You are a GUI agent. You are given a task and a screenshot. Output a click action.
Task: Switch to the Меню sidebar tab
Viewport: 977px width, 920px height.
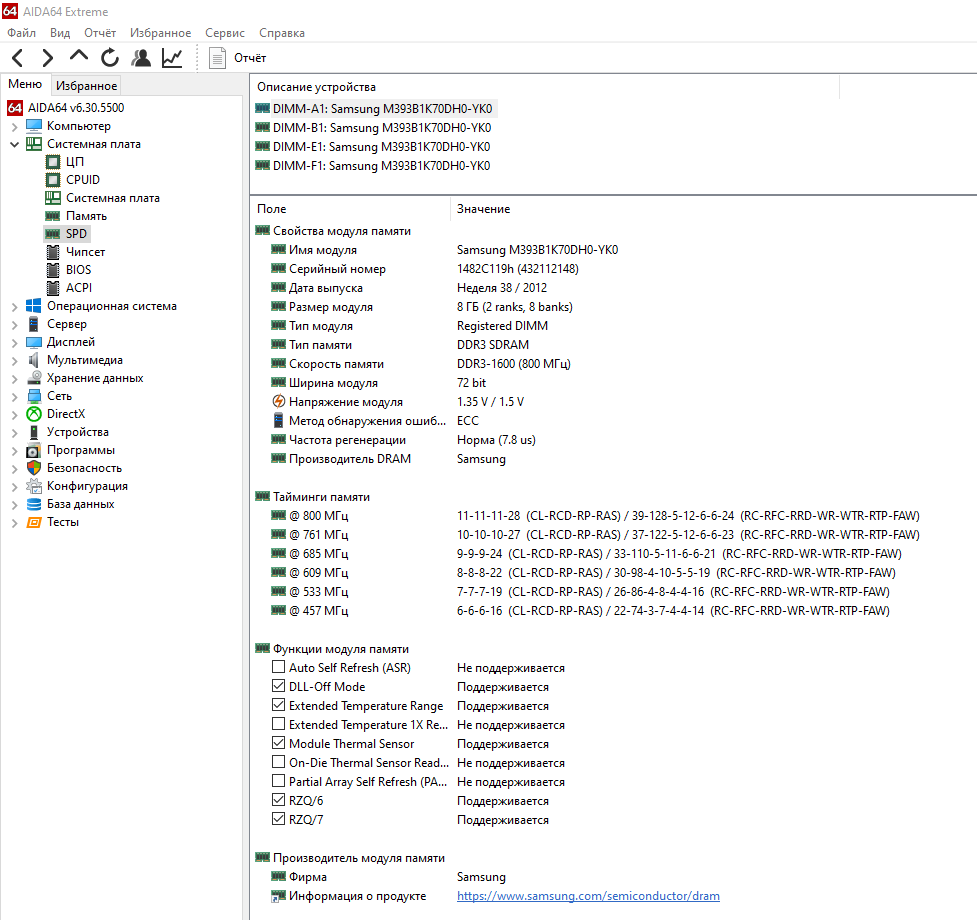[25, 84]
